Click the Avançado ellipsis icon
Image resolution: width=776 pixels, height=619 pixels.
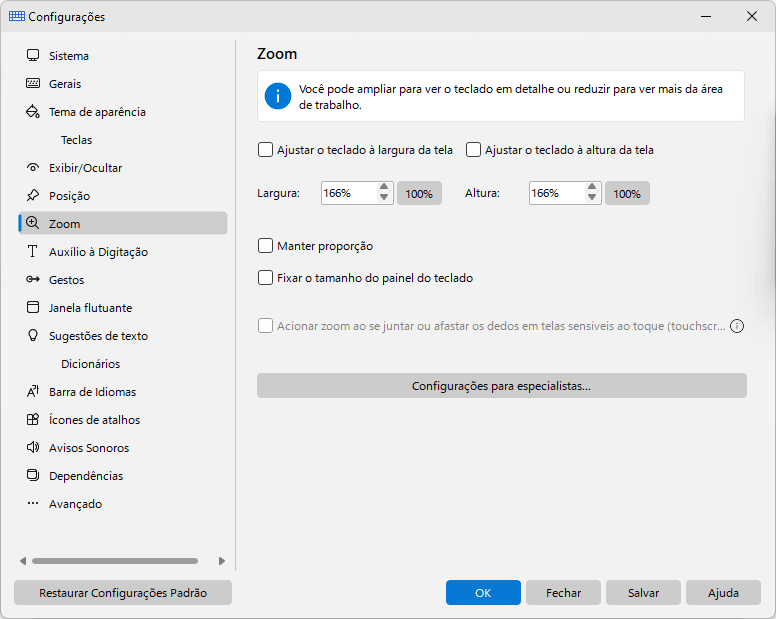(x=33, y=503)
